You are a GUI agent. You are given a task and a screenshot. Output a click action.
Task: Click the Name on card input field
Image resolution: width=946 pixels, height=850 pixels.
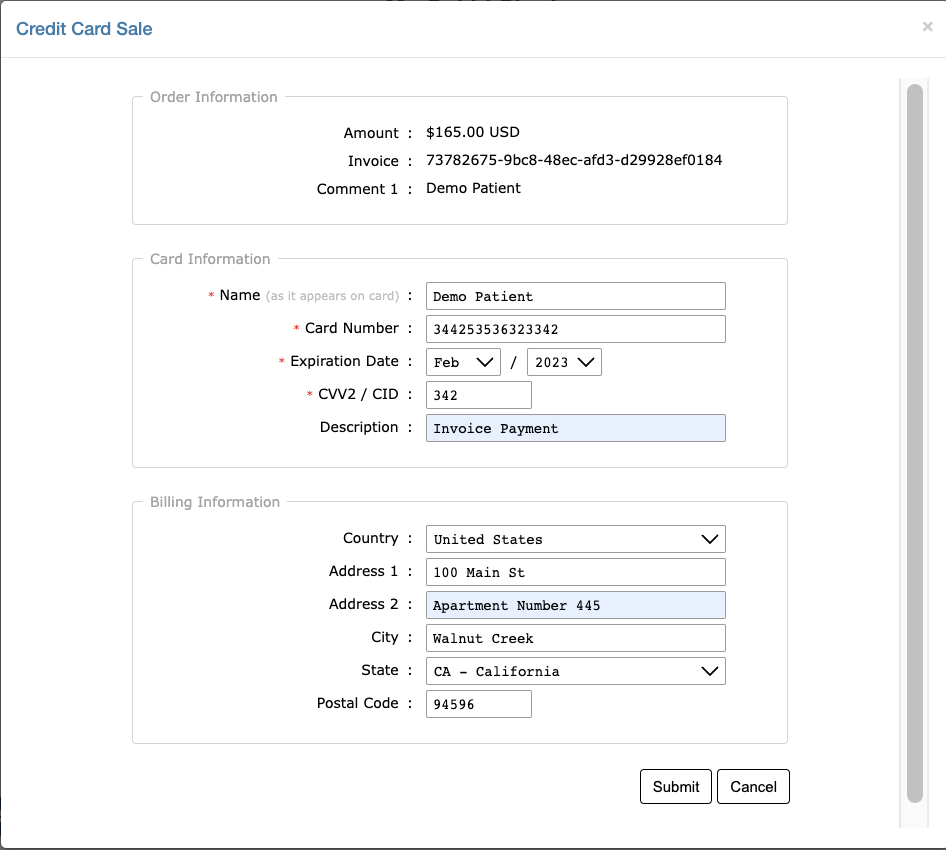576,296
